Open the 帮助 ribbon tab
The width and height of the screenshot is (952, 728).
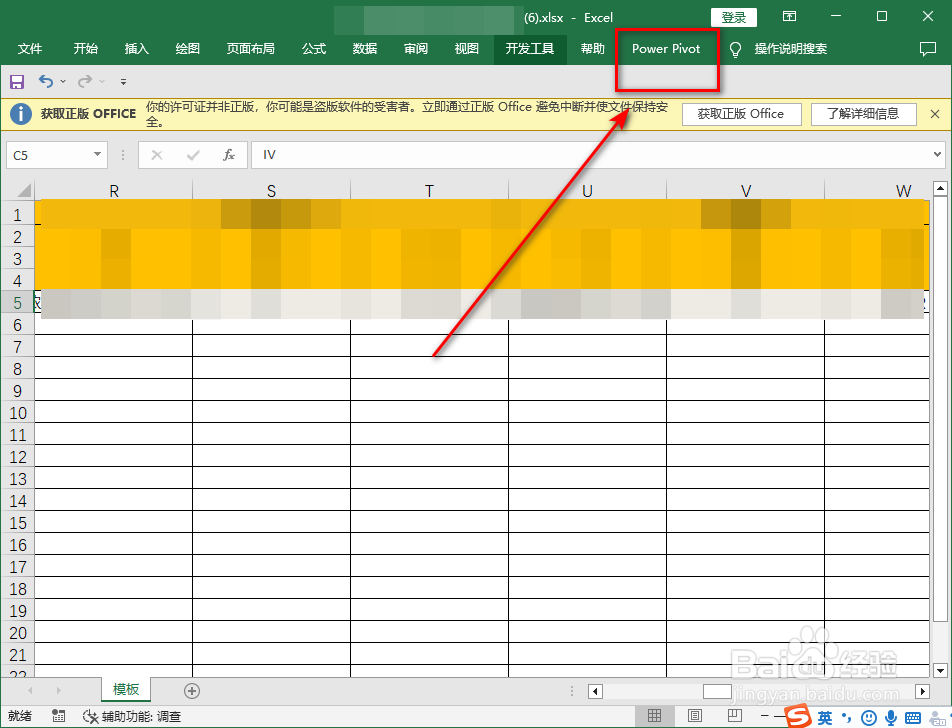tap(593, 49)
